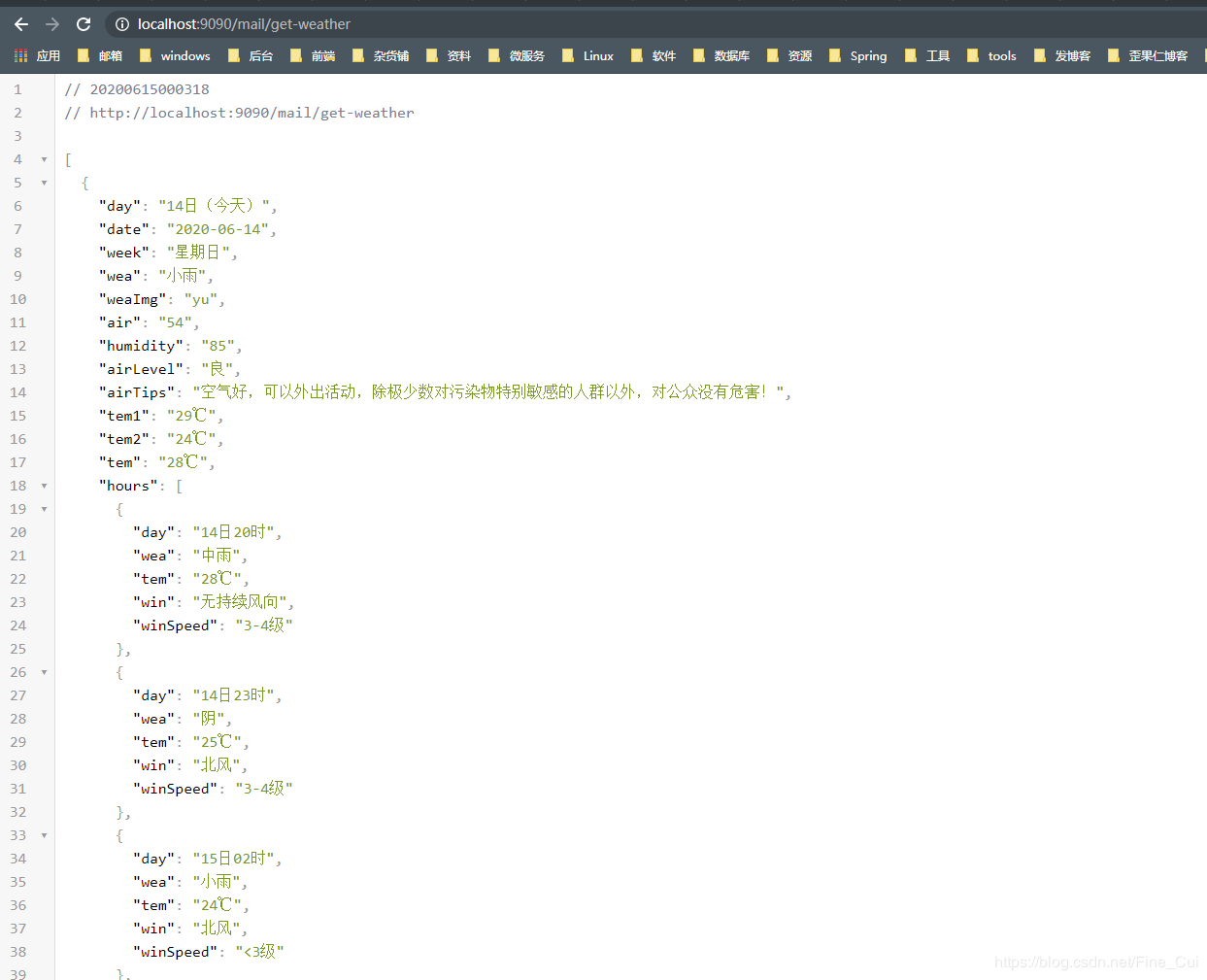
Task: Open the 邮箱 bookmark folder
Action: [100, 56]
